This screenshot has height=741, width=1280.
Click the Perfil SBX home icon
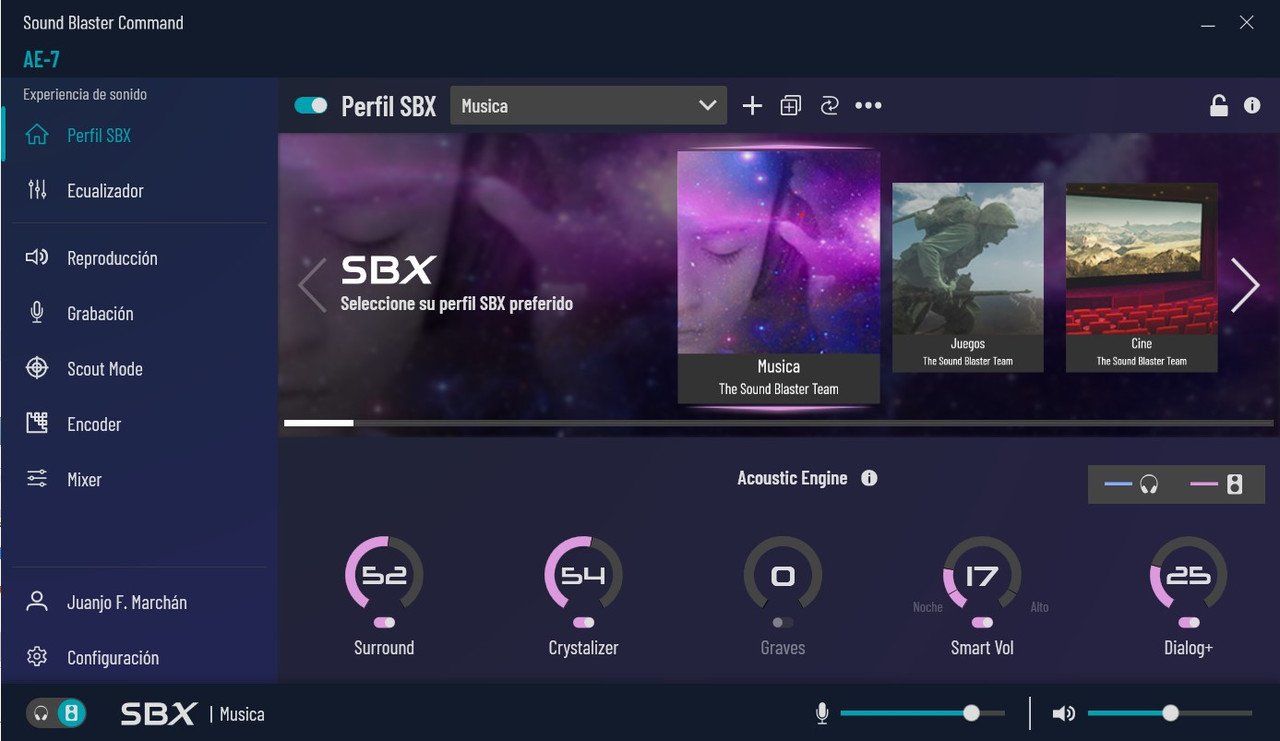pos(37,135)
